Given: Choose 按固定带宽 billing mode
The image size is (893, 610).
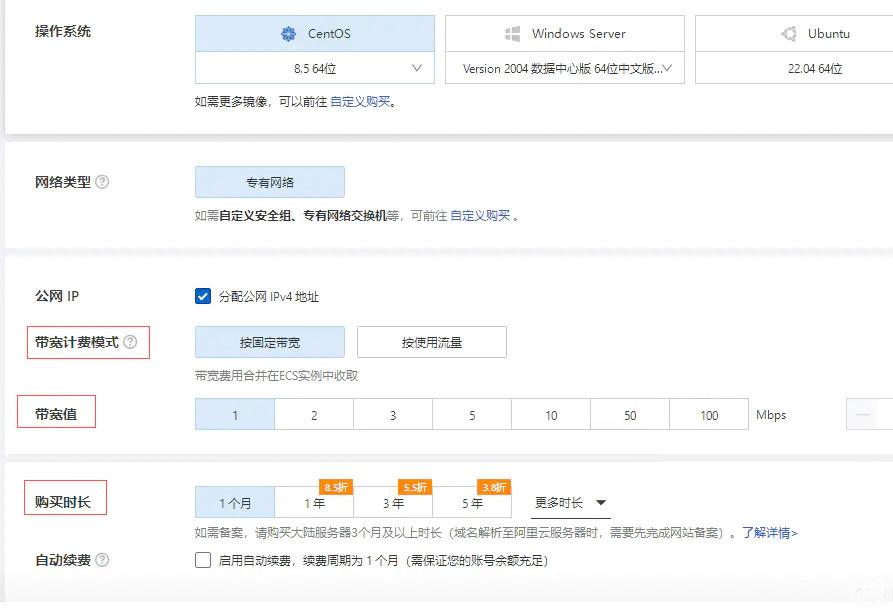Looking at the screenshot, I should (270, 342).
